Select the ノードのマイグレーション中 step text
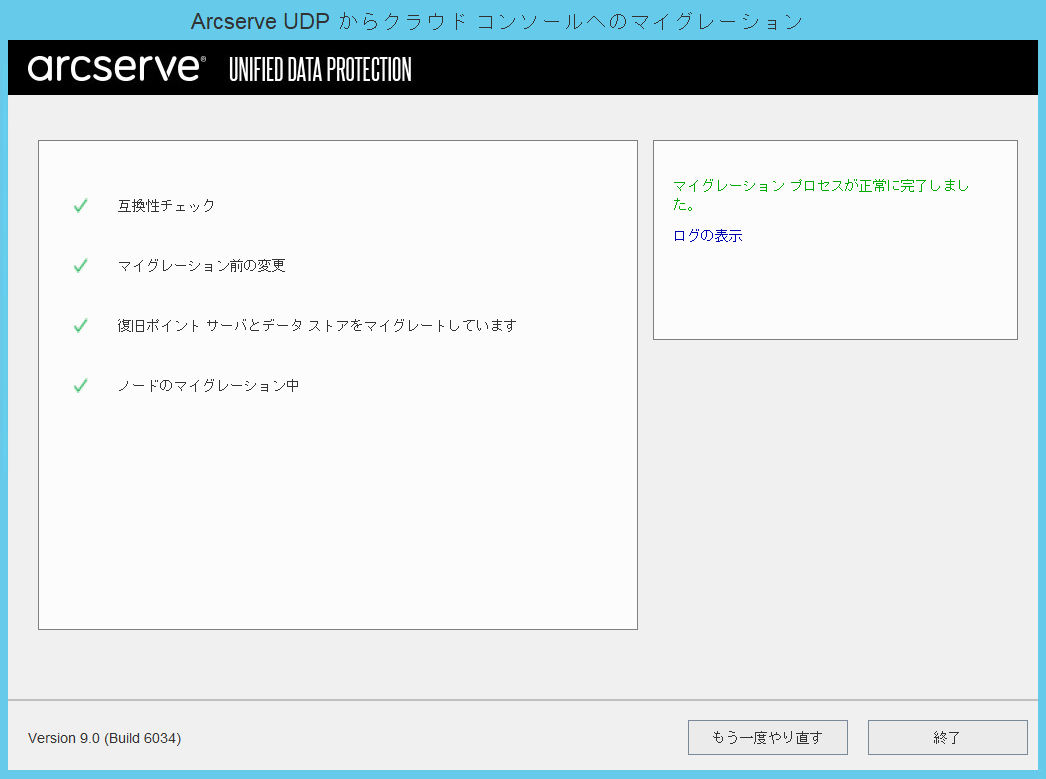 (x=208, y=385)
